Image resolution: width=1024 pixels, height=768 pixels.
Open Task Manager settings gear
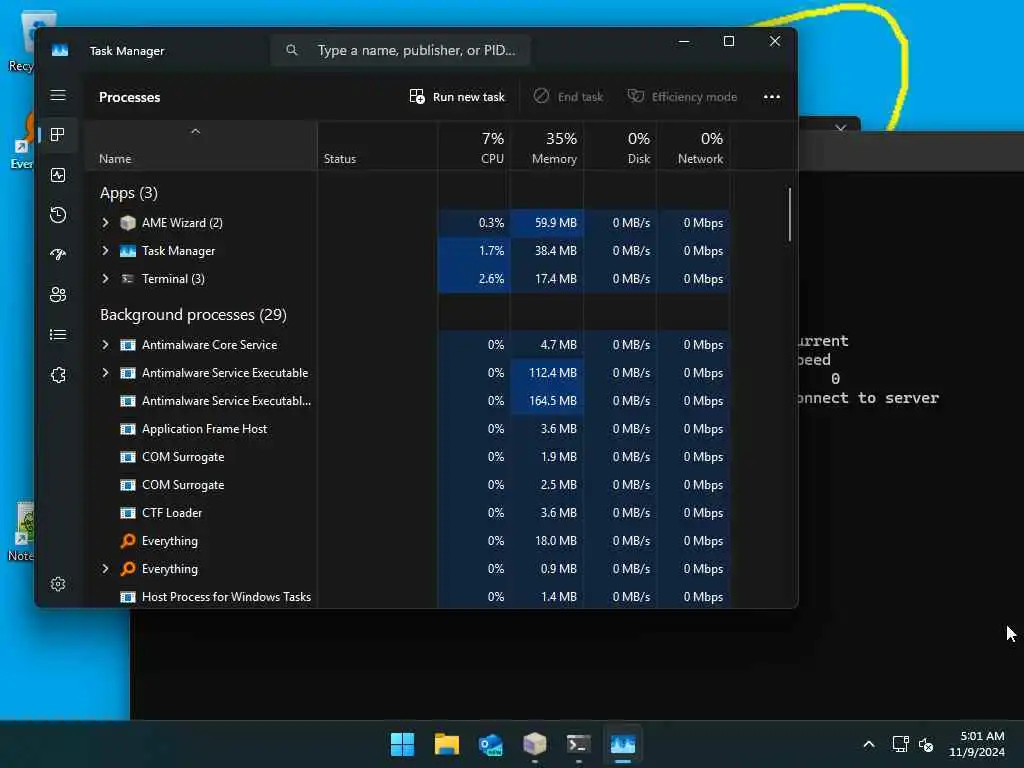tap(58, 584)
